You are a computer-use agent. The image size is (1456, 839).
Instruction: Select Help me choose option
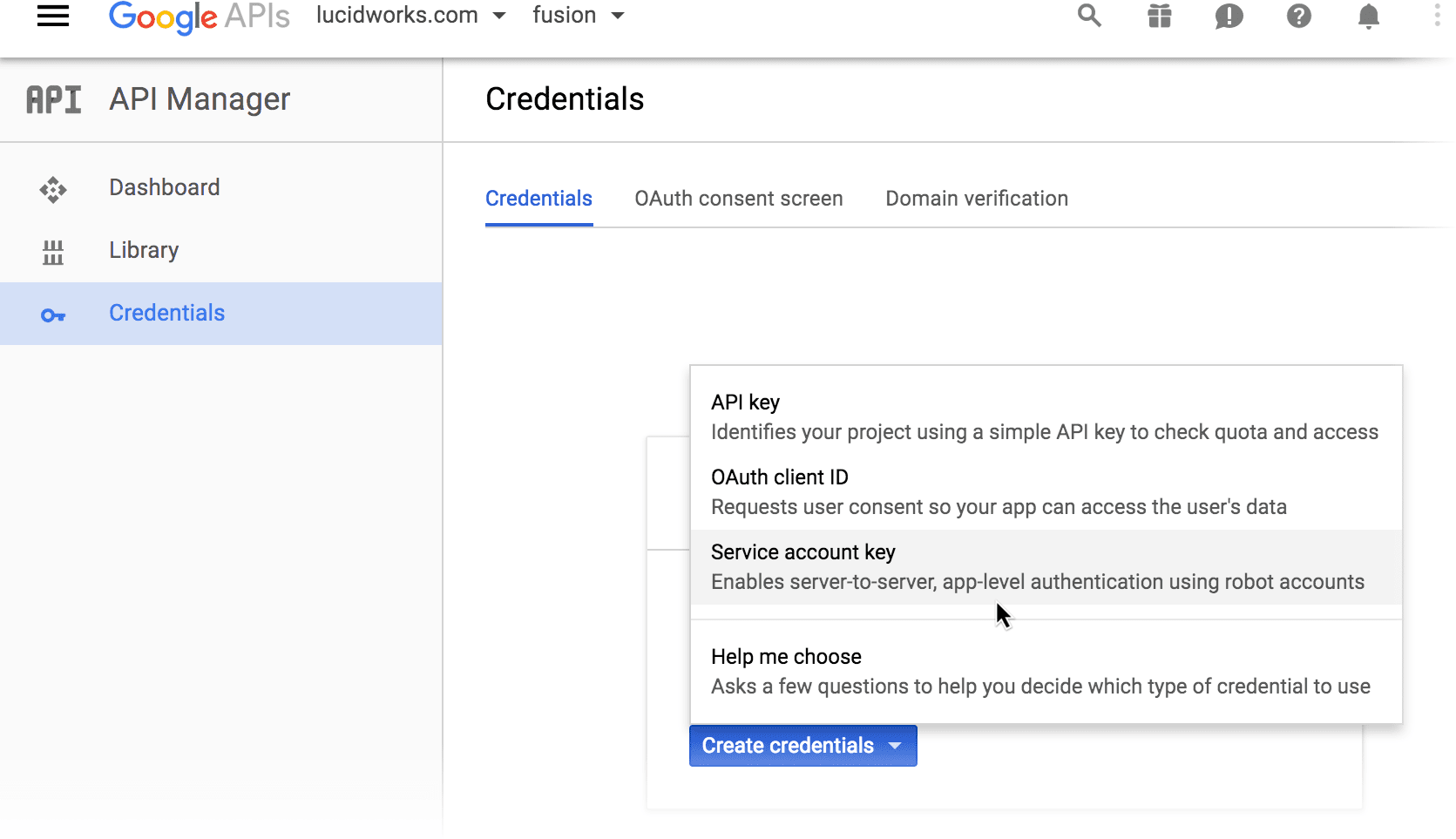click(x=785, y=657)
